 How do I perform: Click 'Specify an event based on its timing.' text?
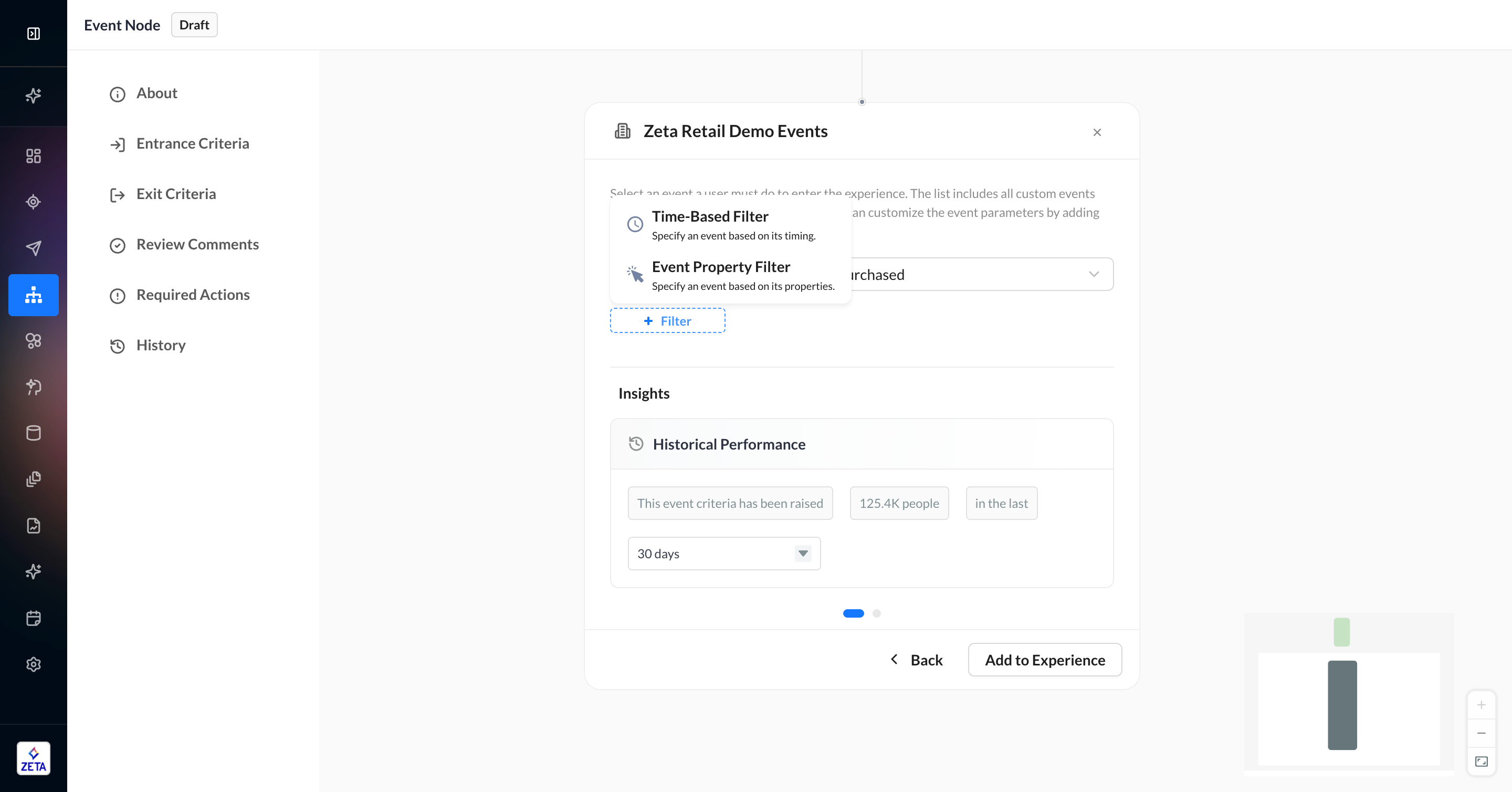[734, 236]
